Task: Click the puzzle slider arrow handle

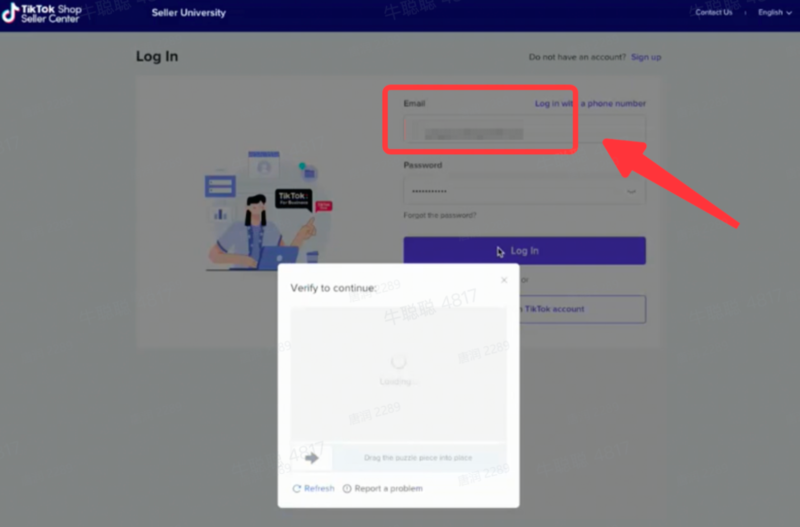Action: tap(311, 458)
